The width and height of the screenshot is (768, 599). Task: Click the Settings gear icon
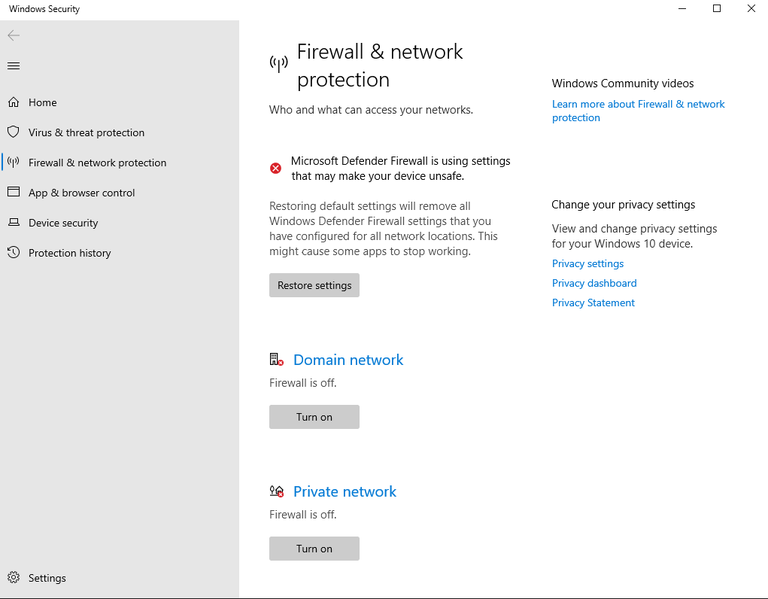point(14,578)
